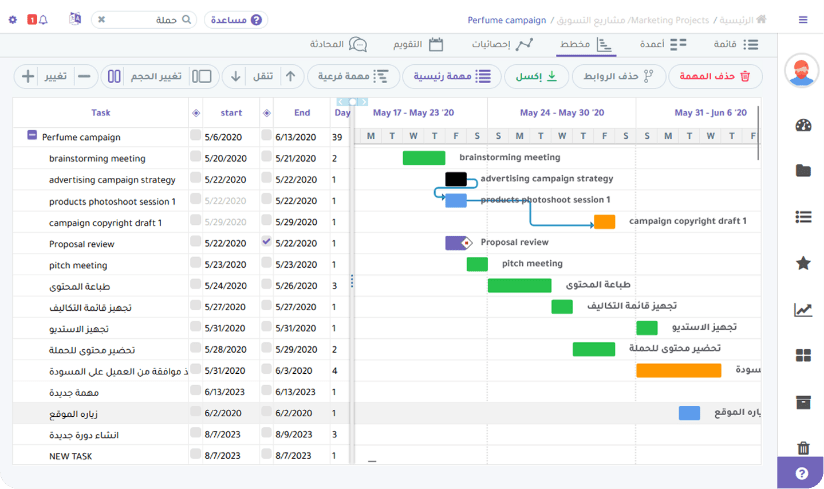Open the favorites star sidebar icon
Viewport: 824px width, 489px height.
point(803,263)
